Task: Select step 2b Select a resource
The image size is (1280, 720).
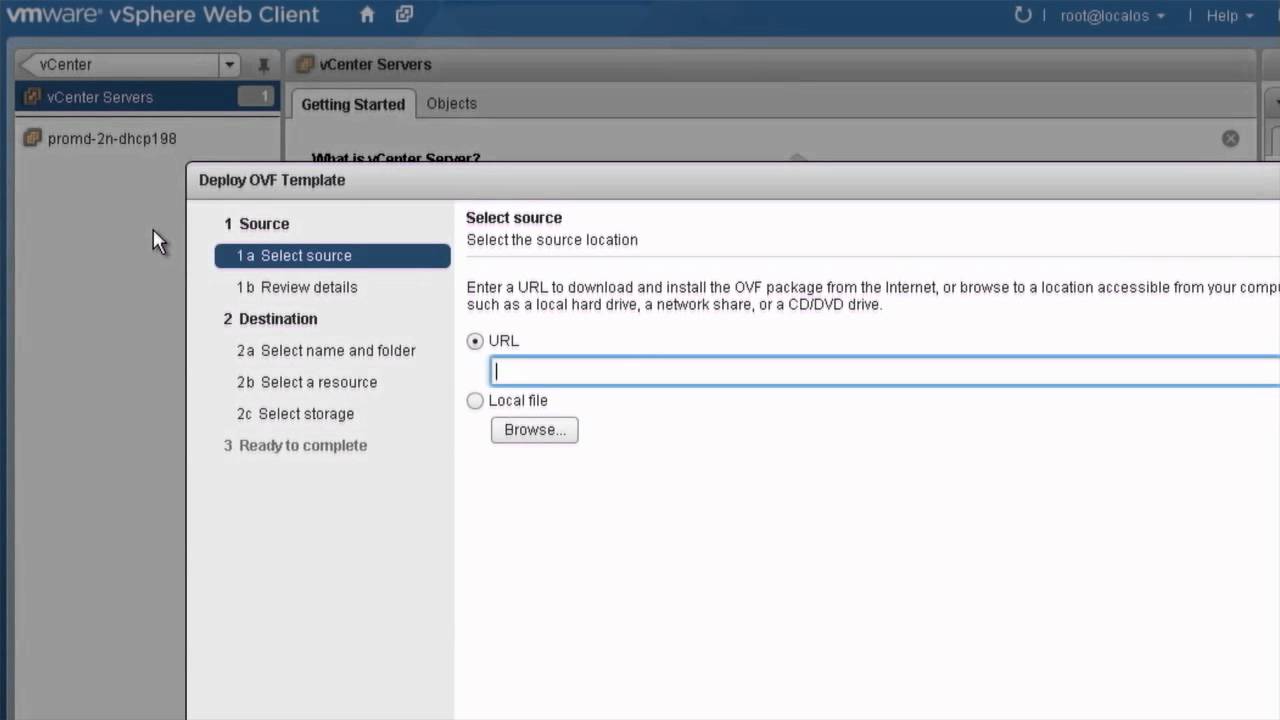Action: tap(307, 382)
